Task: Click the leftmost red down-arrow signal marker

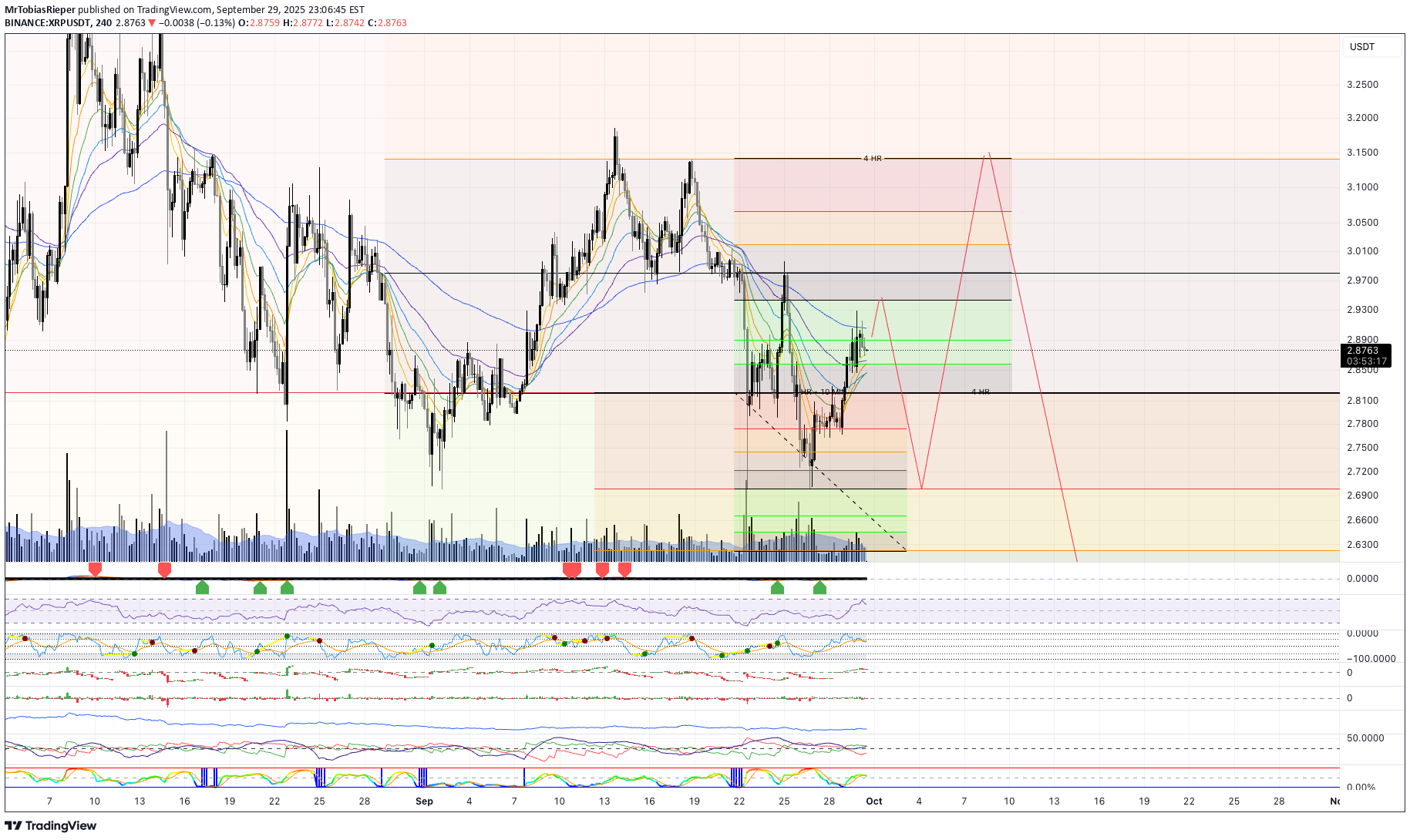Action: coord(95,570)
